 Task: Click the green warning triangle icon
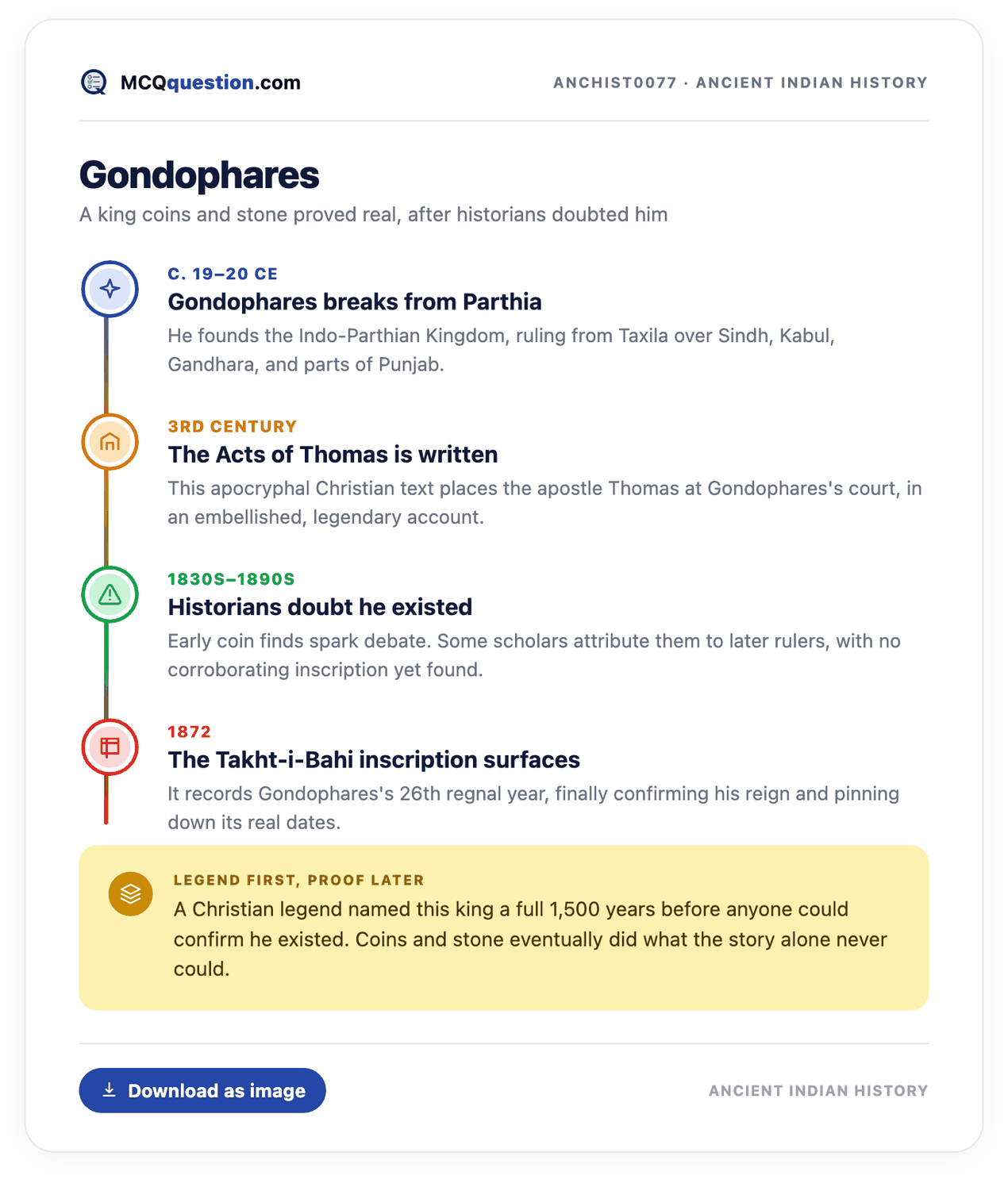tap(110, 594)
